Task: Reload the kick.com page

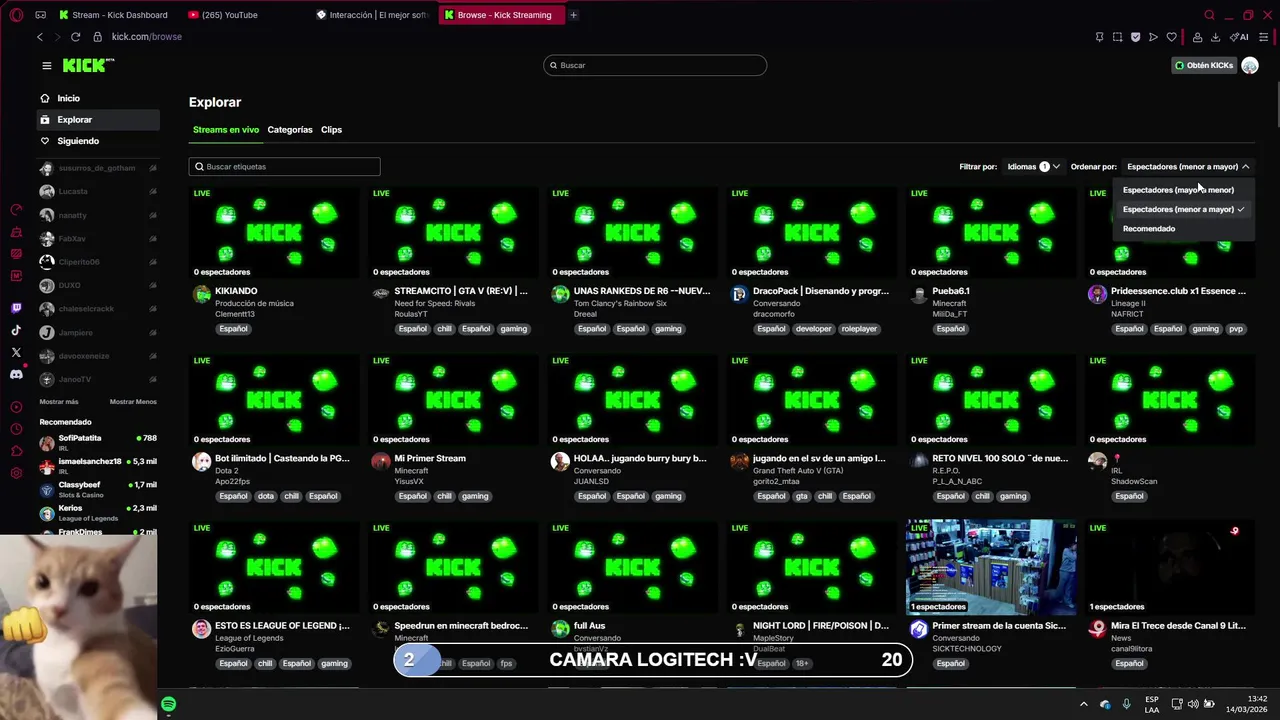Action: click(x=75, y=37)
